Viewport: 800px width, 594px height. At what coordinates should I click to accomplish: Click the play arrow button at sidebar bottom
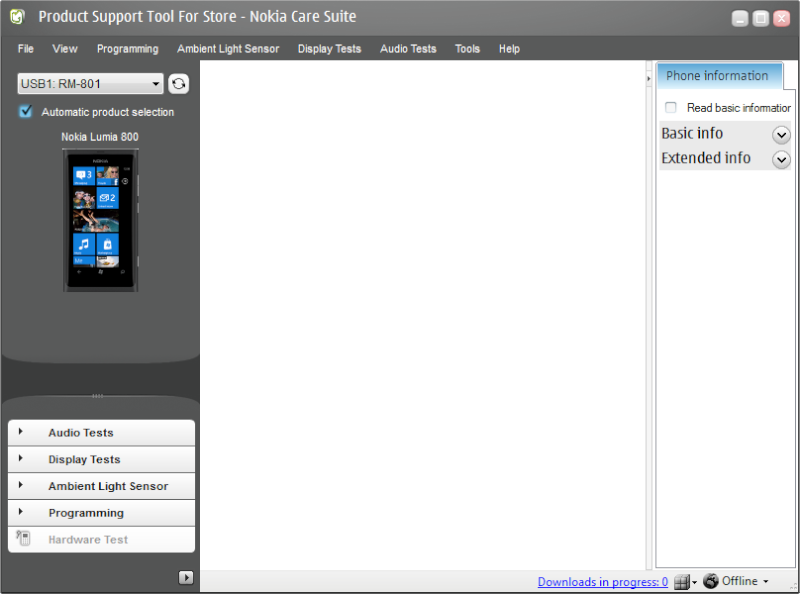coord(186,577)
